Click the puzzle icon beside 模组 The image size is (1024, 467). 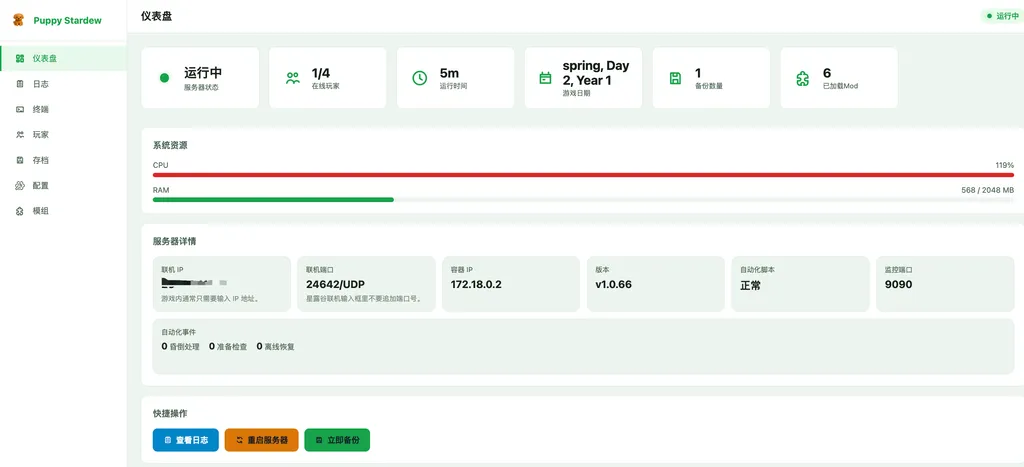(20, 211)
